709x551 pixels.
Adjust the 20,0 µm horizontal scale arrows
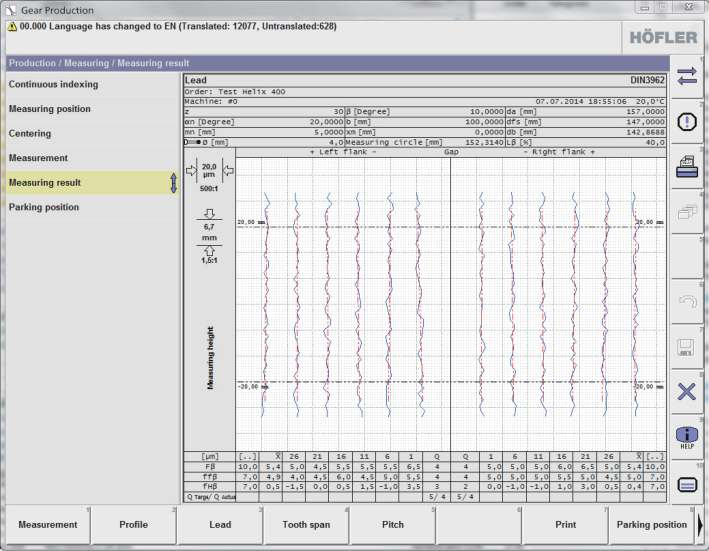click(x=209, y=170)
